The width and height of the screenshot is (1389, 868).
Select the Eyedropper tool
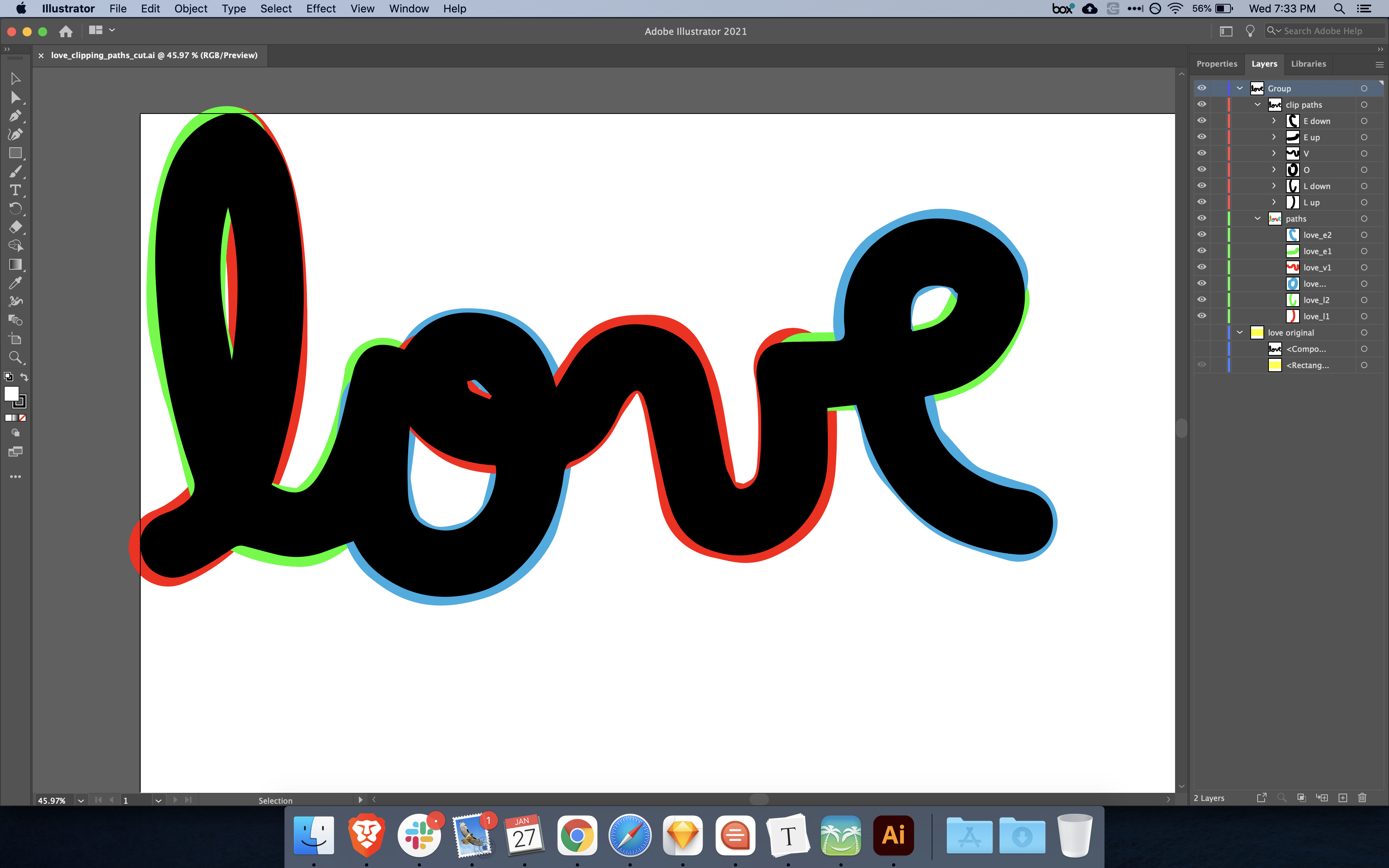[x=16, y=282]
